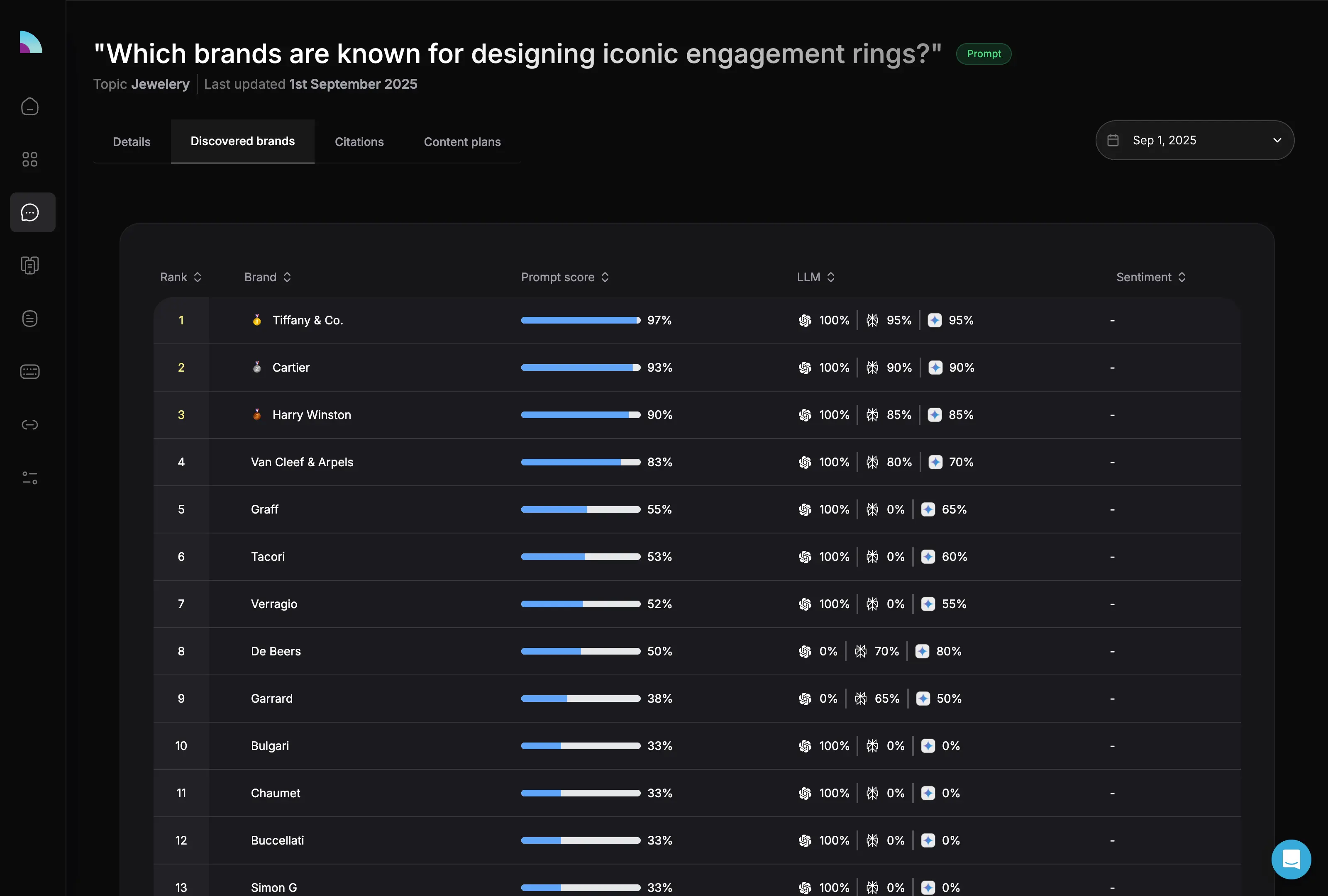
Task: Click the sentiment dash in Tiffany & Co. row
Action: [x=1112, y=320]
